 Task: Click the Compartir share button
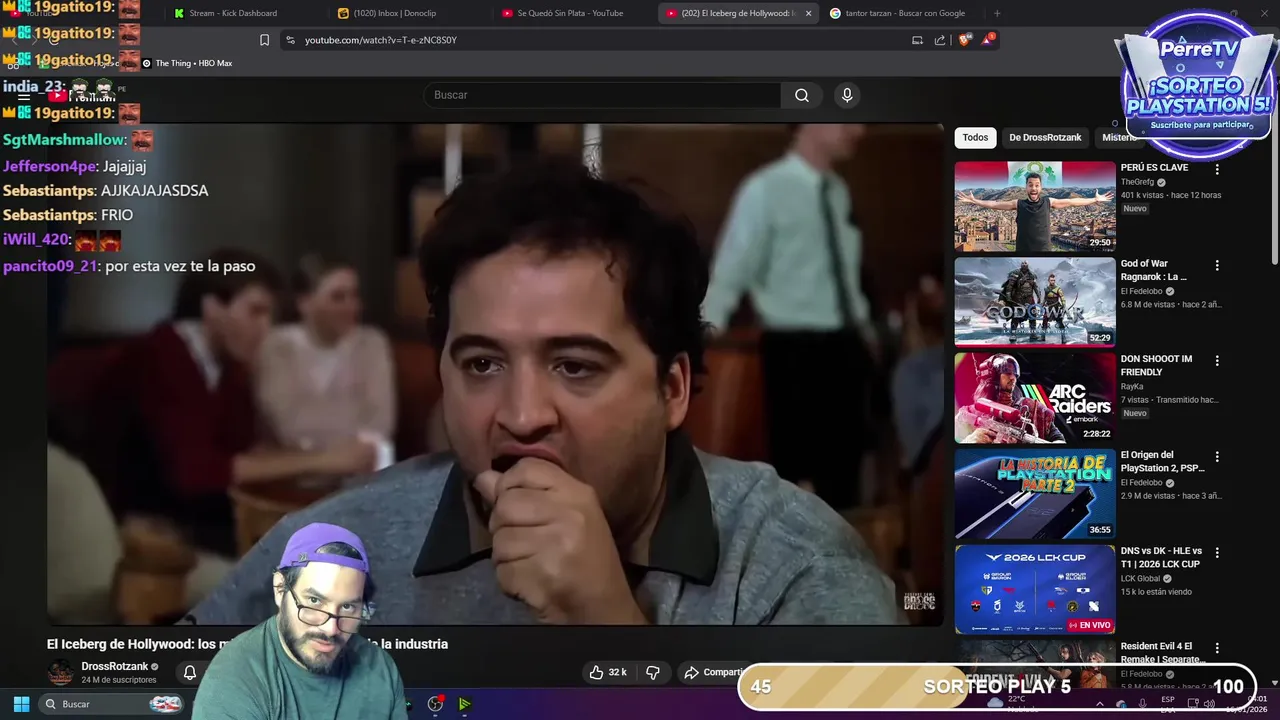pos(713,672)
